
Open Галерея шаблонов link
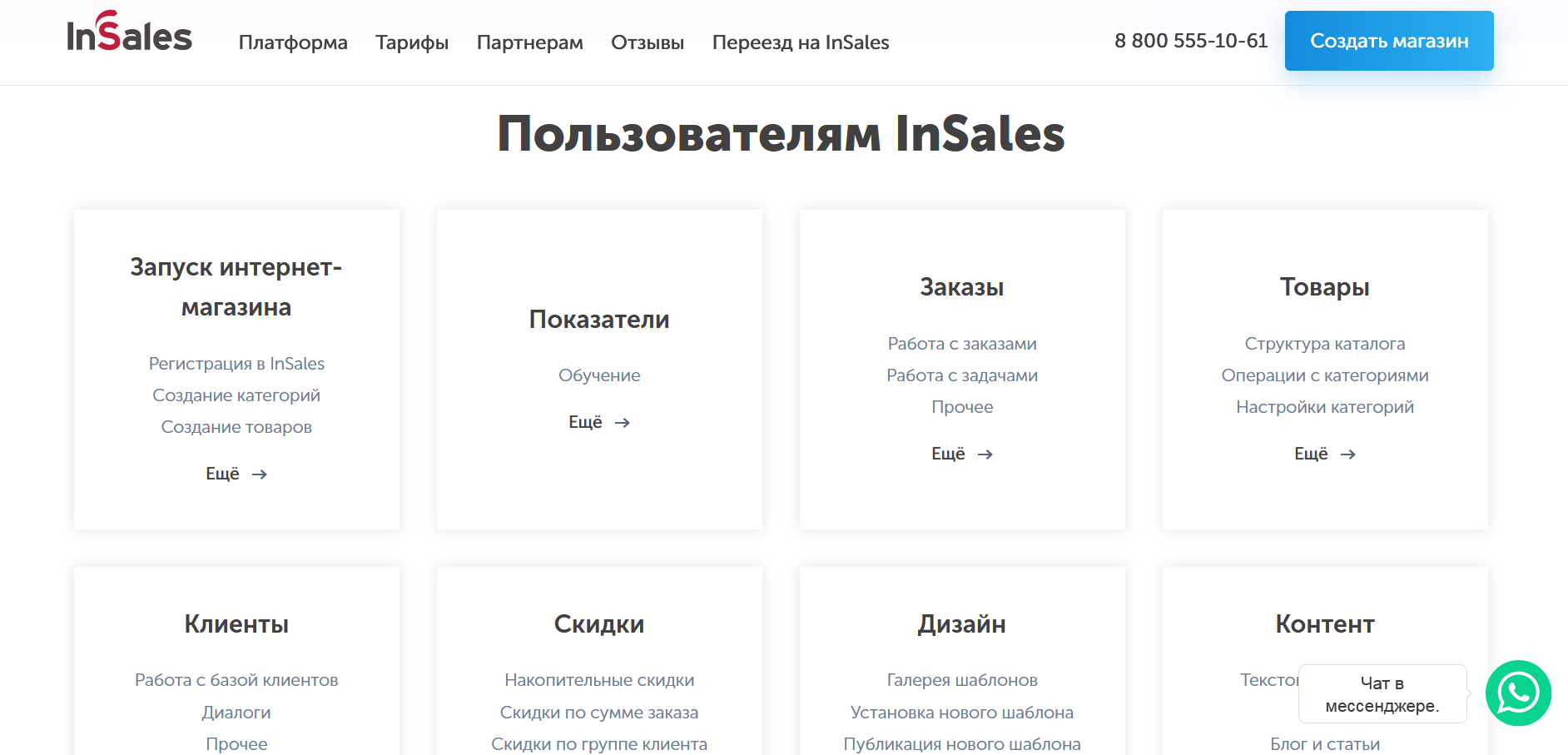962,680
